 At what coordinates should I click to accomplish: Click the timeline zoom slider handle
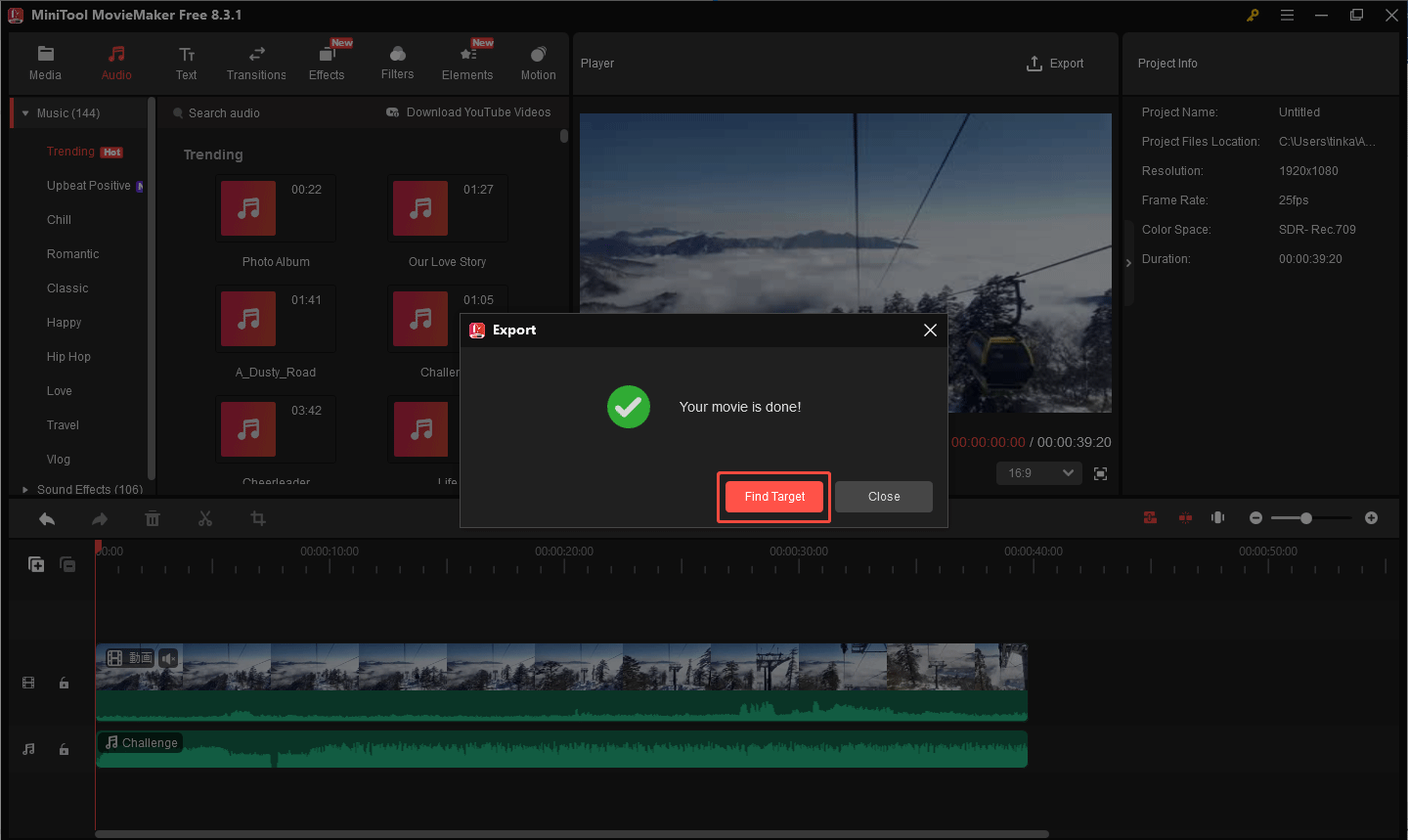pos(1305,517)
